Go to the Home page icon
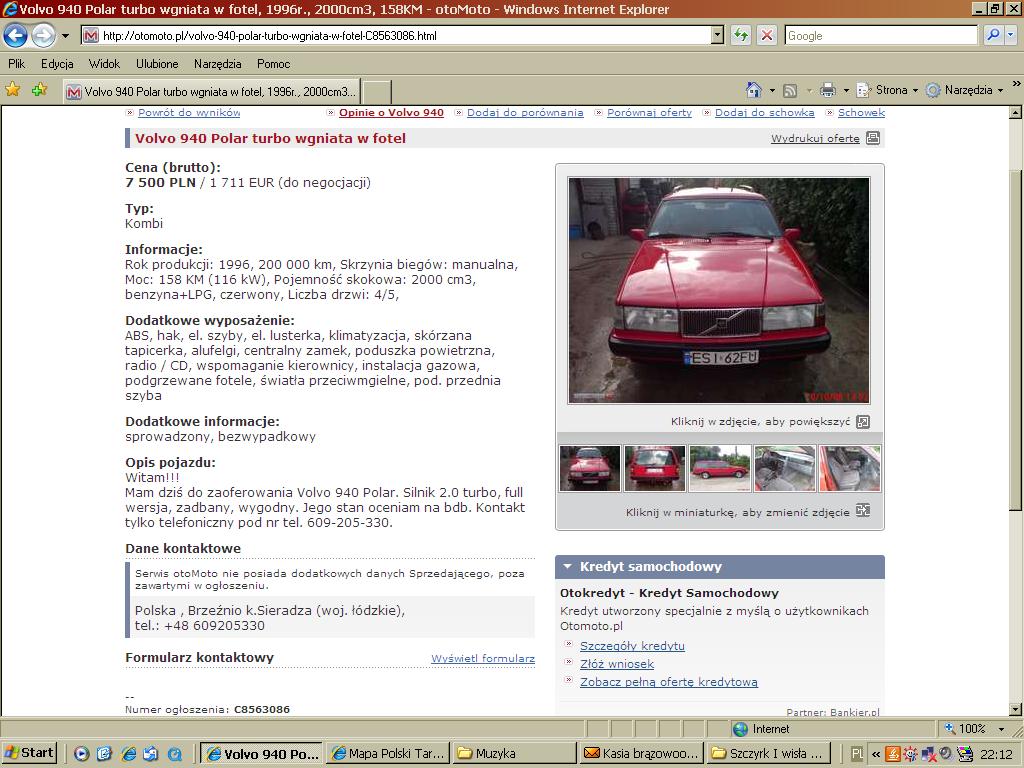Image resolution: width=1024 pixels, height=768 pixels. tap(754, 90)
